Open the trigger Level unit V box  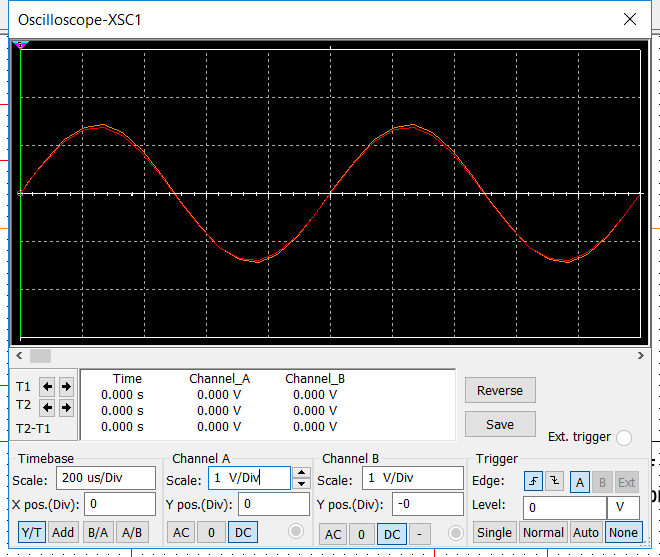tap(622, 508)
